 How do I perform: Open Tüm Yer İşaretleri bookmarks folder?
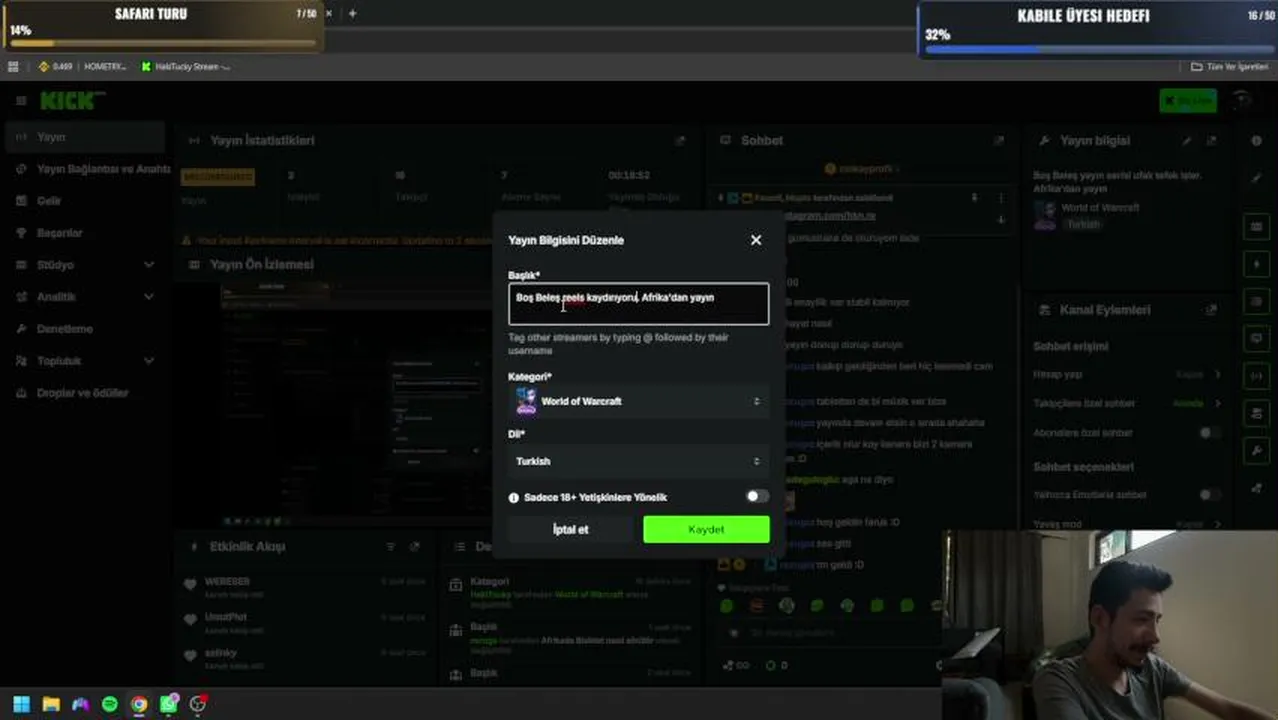point(1230,67)
